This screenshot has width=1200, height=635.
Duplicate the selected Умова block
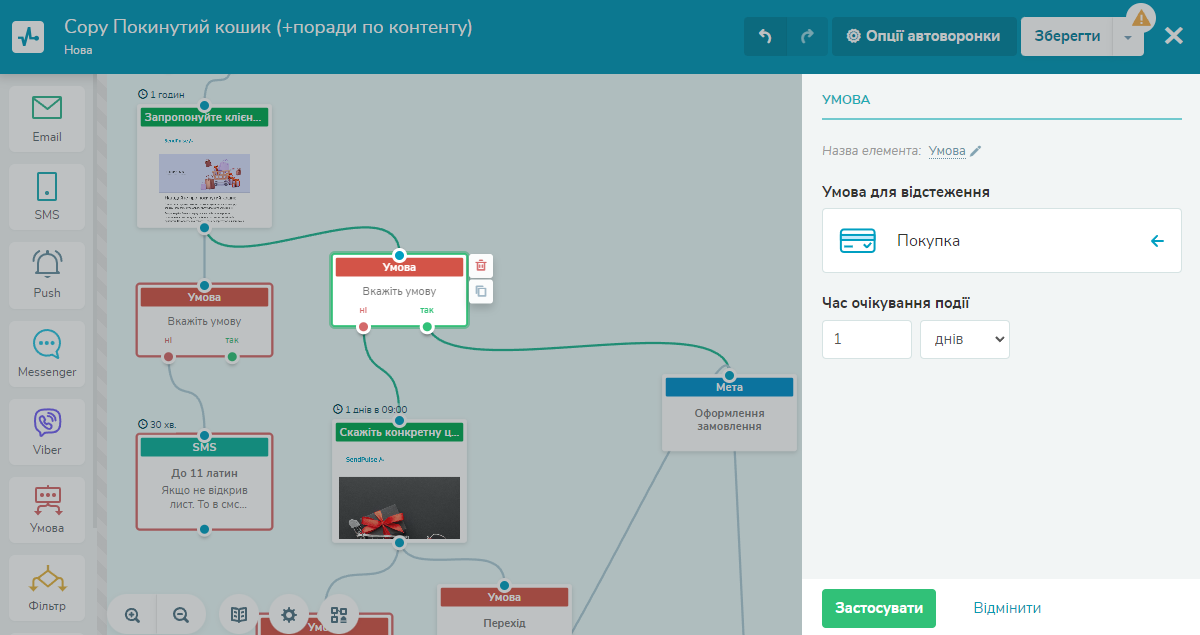[x=481, y=291]
